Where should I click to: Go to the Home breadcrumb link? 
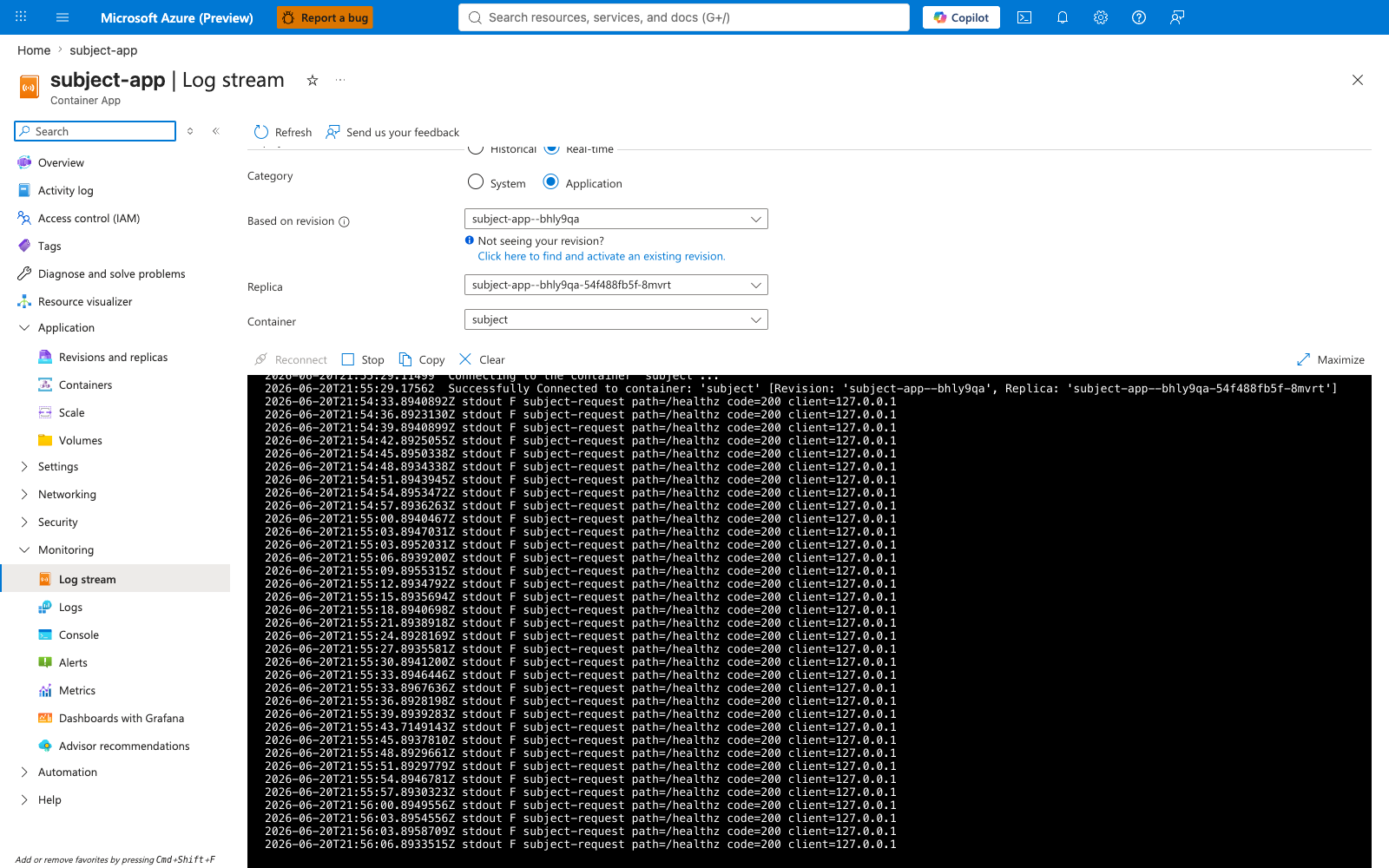pyautogui.click(x=34, y=50)
